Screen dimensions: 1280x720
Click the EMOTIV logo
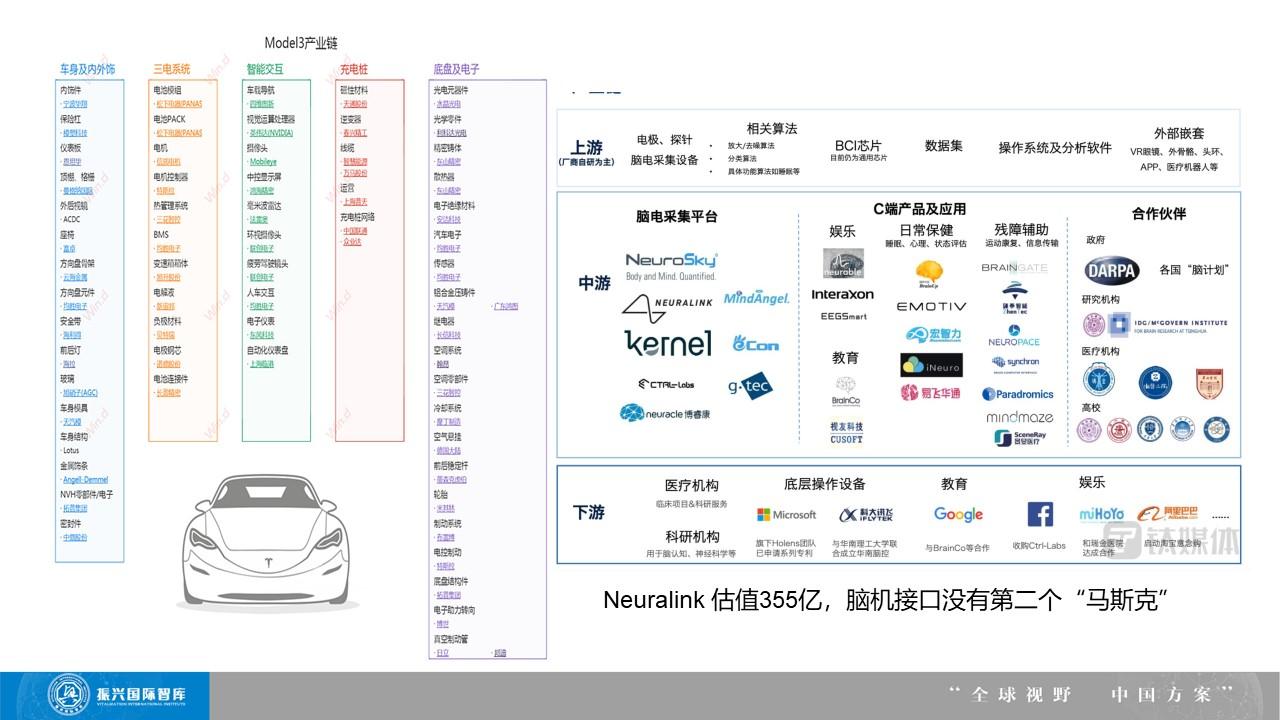click(x=931, y=307)
